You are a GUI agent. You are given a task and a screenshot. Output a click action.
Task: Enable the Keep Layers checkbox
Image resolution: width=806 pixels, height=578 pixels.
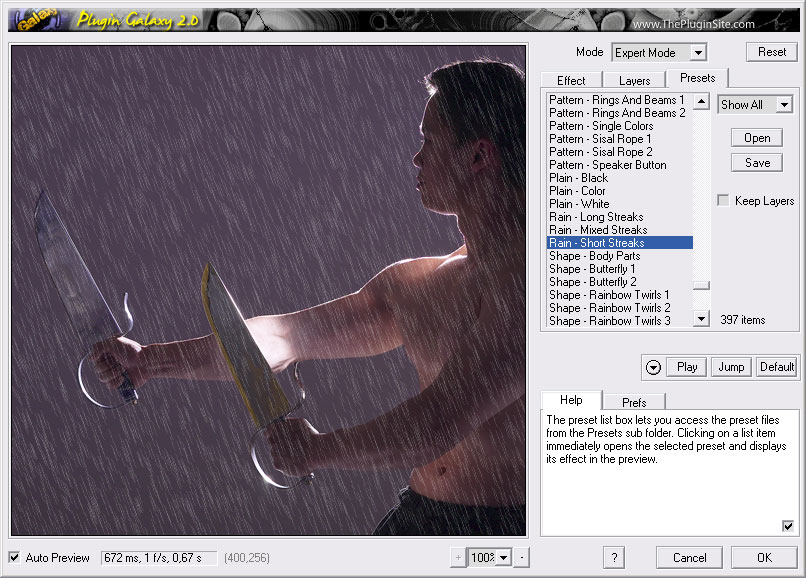coord(723,201)
